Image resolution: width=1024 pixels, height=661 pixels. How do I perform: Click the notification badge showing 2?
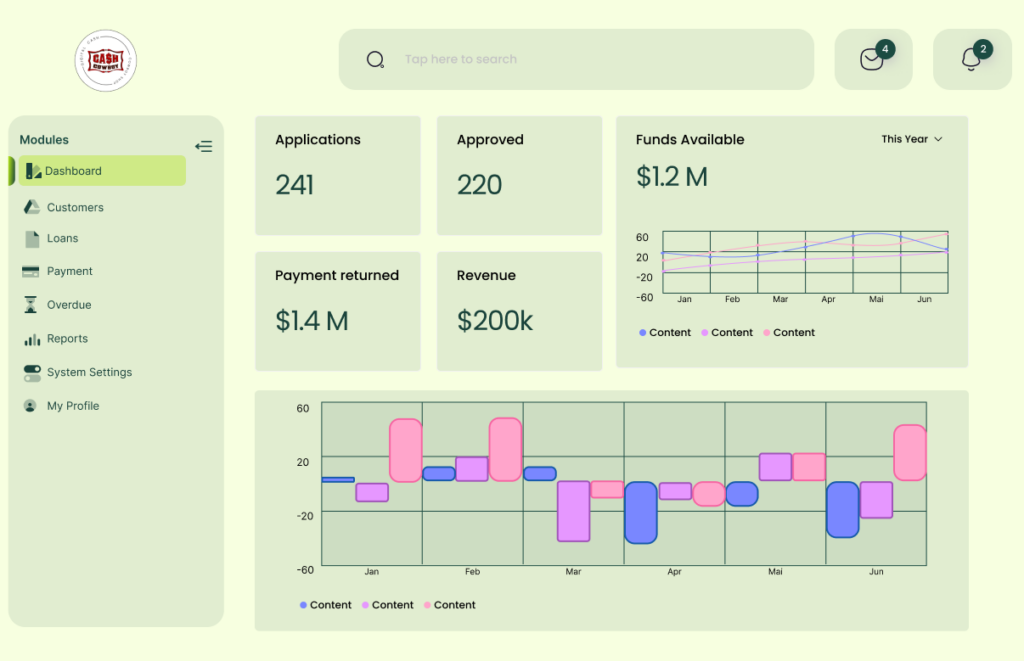pyautogui.click(x=983, y=49)
